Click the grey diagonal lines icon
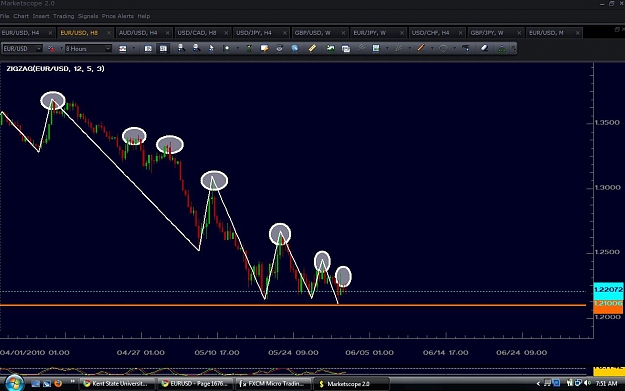 [x=361, y=48]
